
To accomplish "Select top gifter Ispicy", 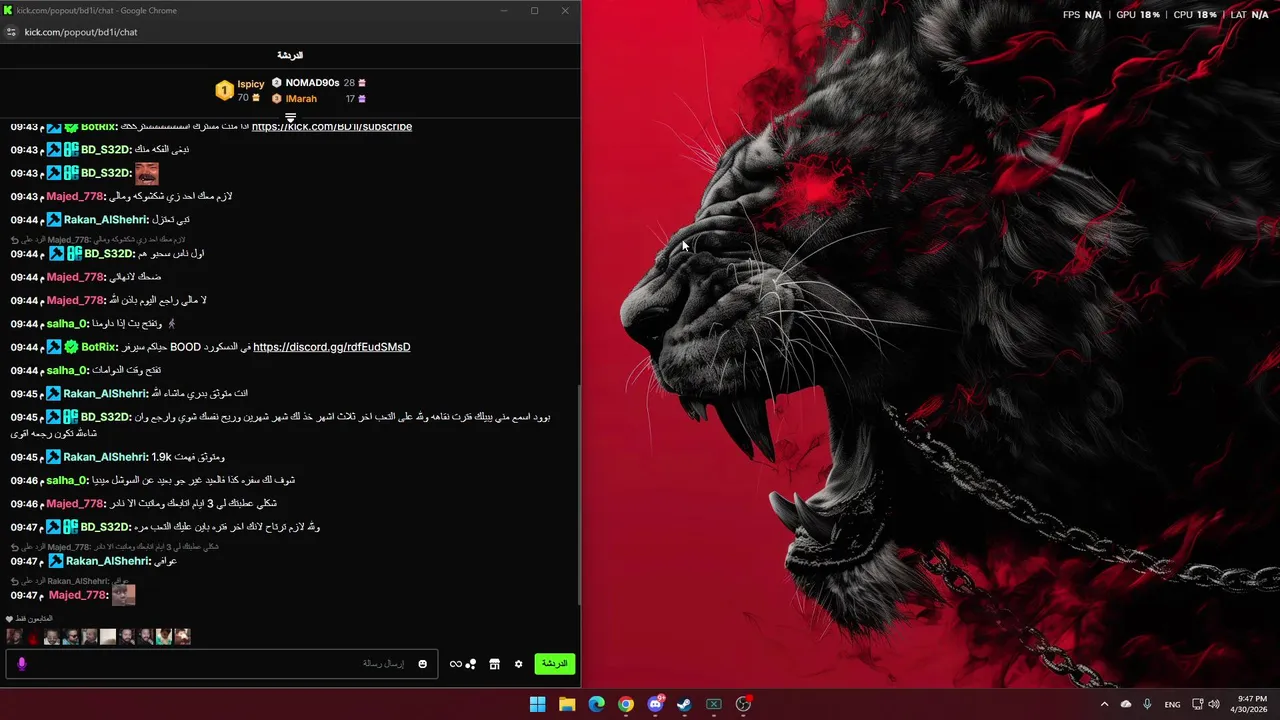I will tap(250, 84).
